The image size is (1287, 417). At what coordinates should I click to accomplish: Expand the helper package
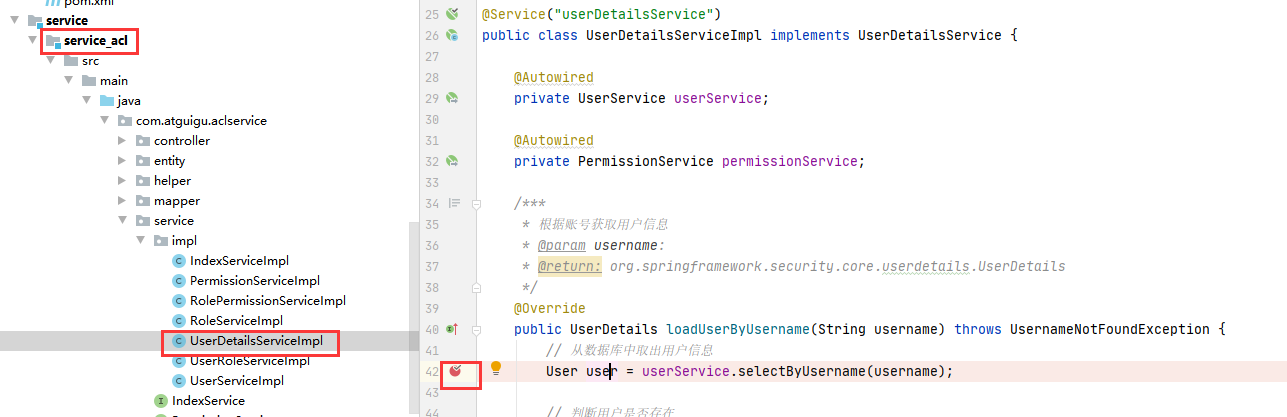click(123, 180)
